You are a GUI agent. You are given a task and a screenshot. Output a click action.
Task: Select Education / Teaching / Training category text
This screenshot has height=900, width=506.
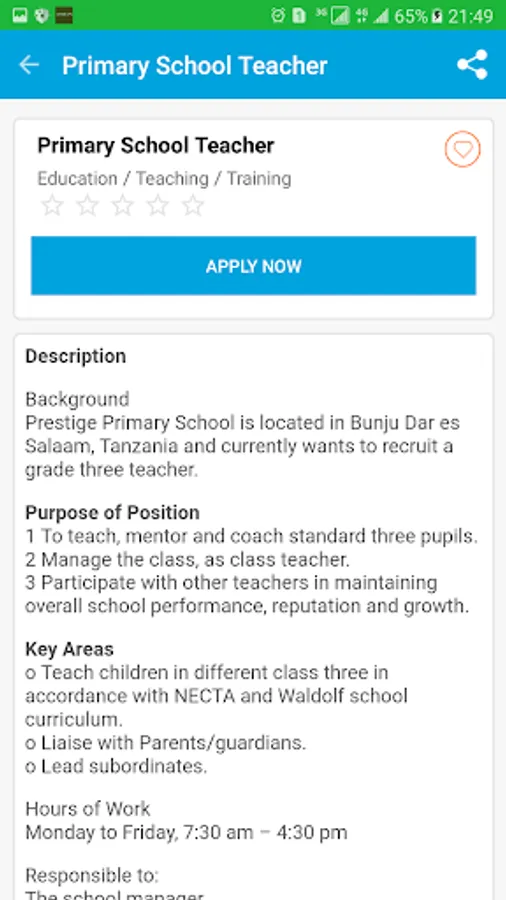[164, 179]
